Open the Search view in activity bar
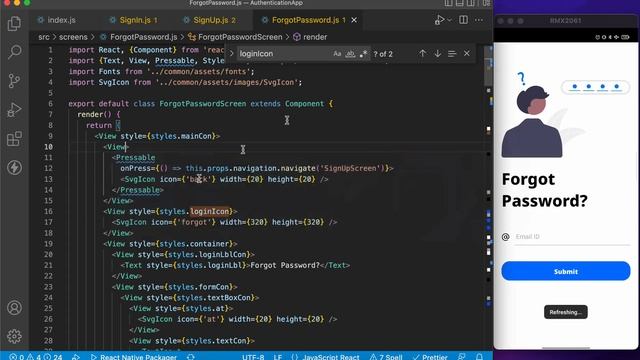The height and width of the screenshot is (360, 640). [14, 52]
